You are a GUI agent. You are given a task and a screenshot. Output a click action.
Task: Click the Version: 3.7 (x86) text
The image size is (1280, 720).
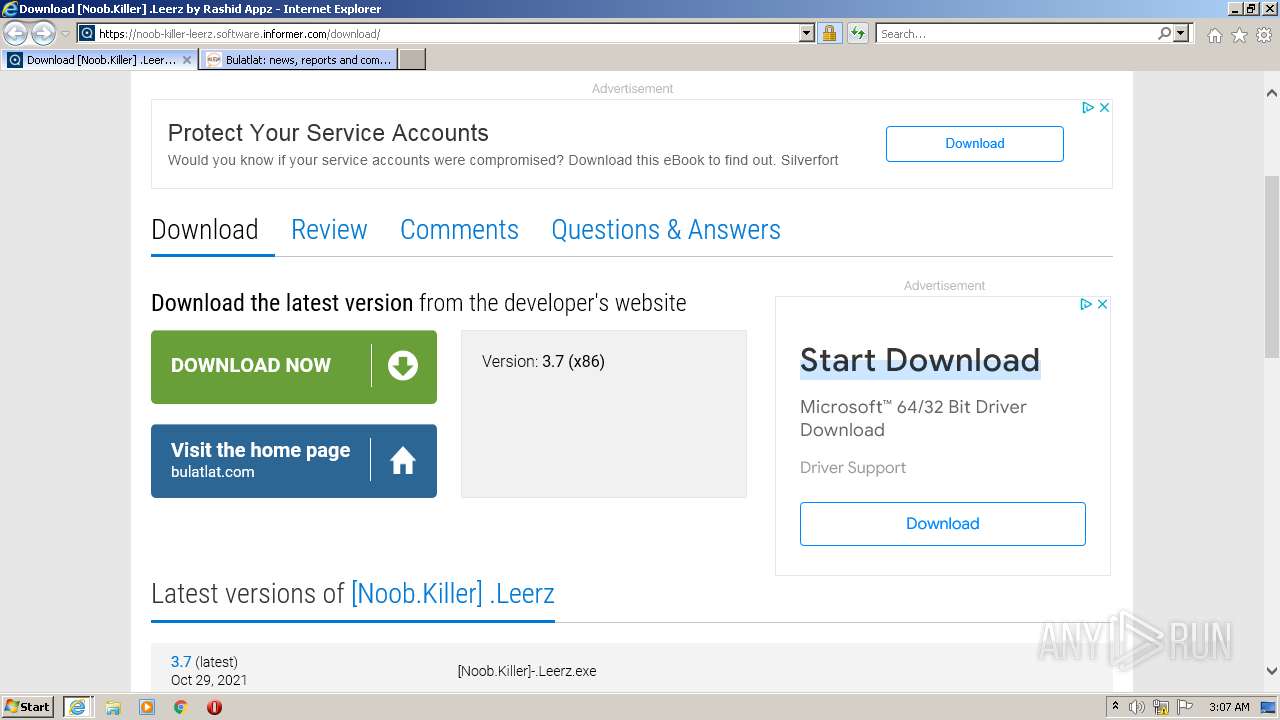pos(543,362)
